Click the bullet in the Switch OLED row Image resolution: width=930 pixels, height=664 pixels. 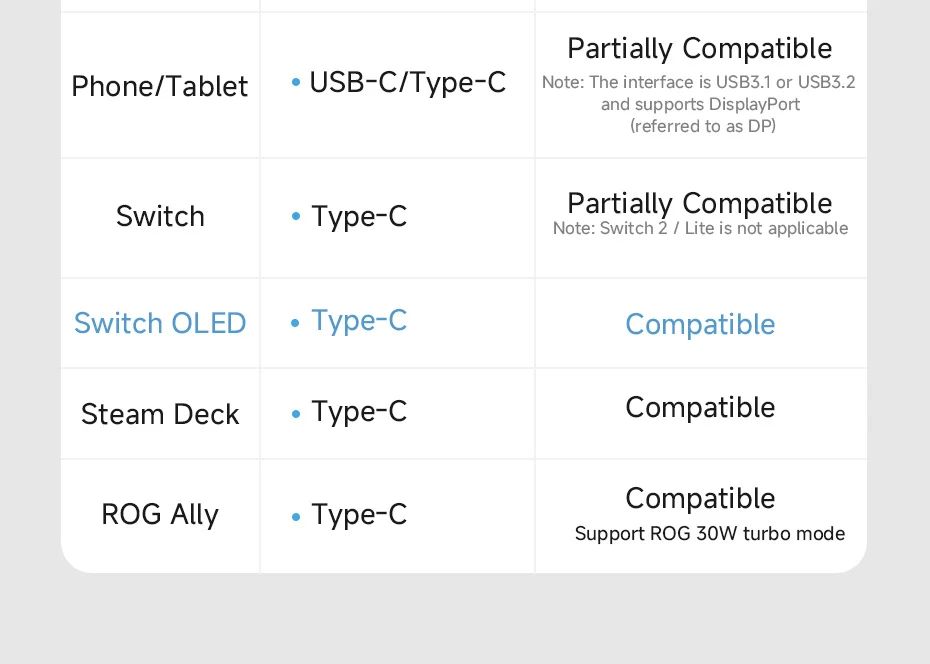point(295,323)
